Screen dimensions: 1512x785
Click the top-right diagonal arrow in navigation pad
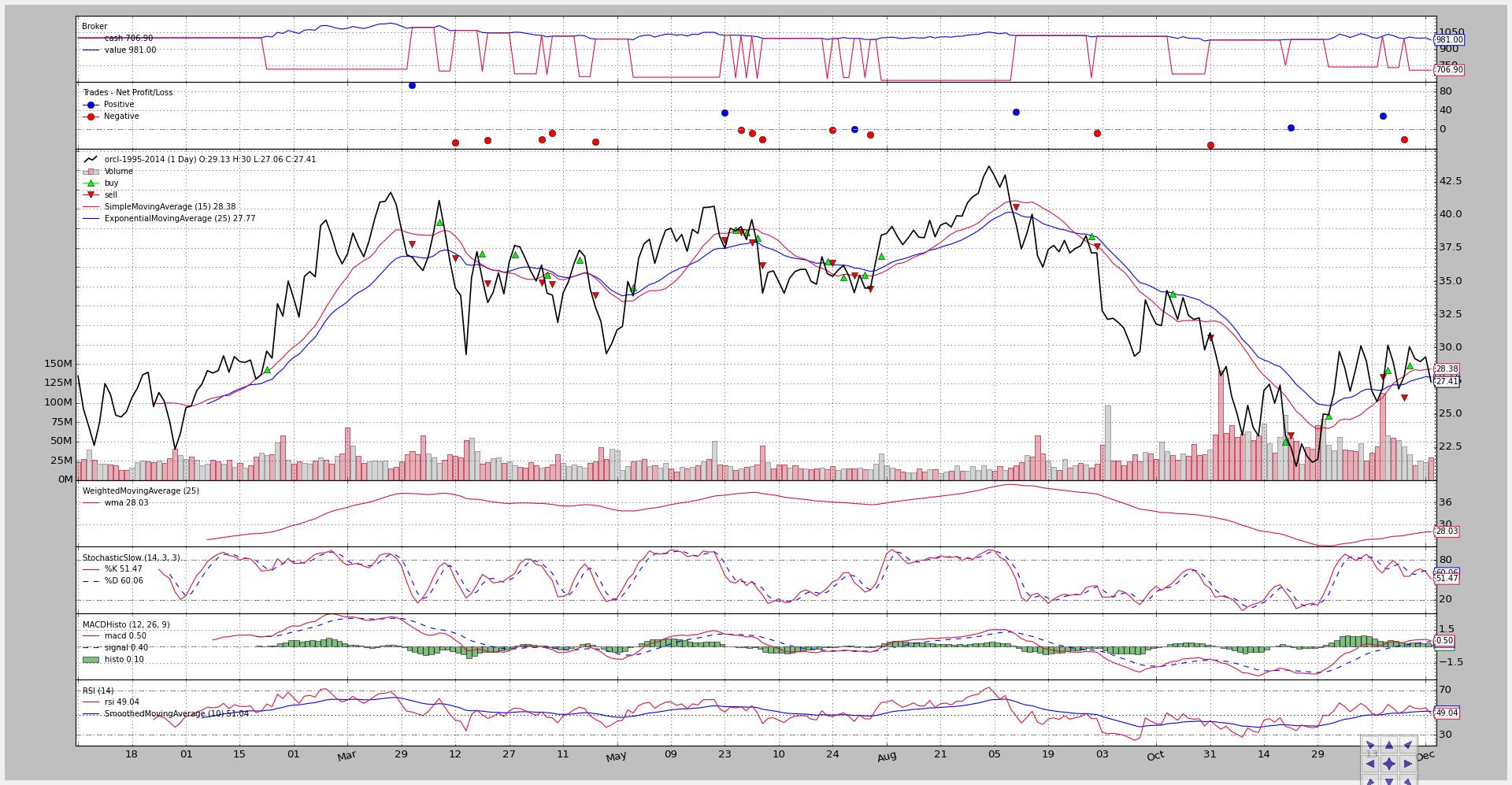coord(1408,745)
